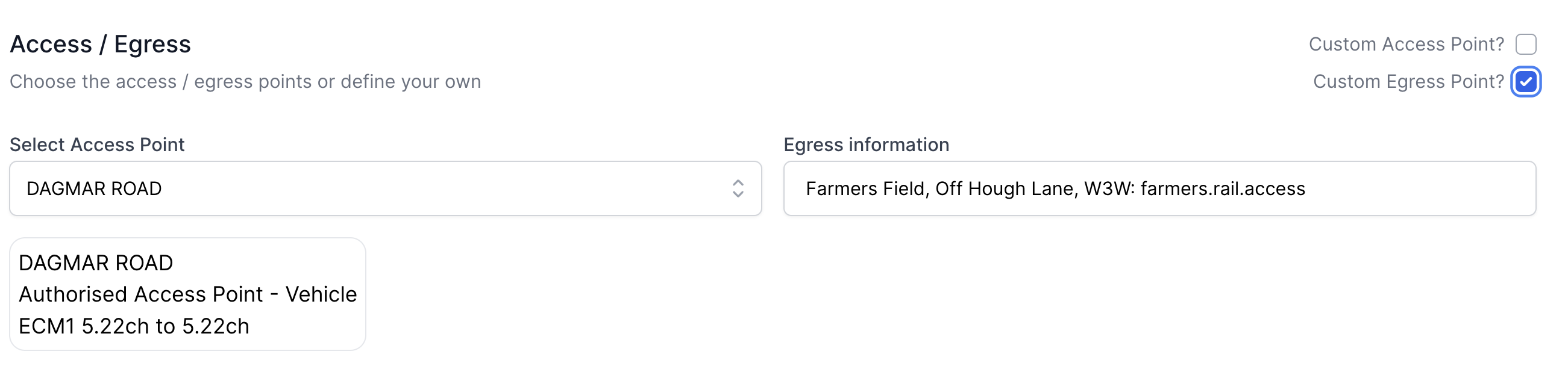Viewport: 1568px width, 366px height.
Task: Click the "Custom Access Point?" label
Action: (1406, 45)
